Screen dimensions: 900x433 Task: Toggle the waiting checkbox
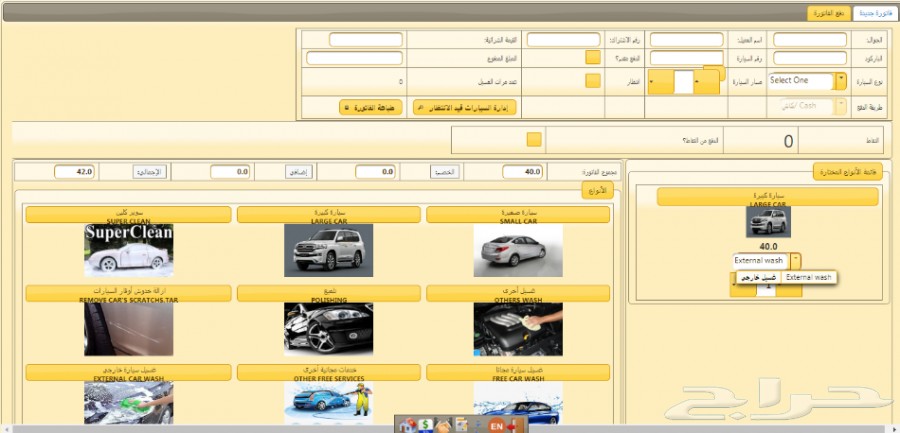click(x=593, y=81)
